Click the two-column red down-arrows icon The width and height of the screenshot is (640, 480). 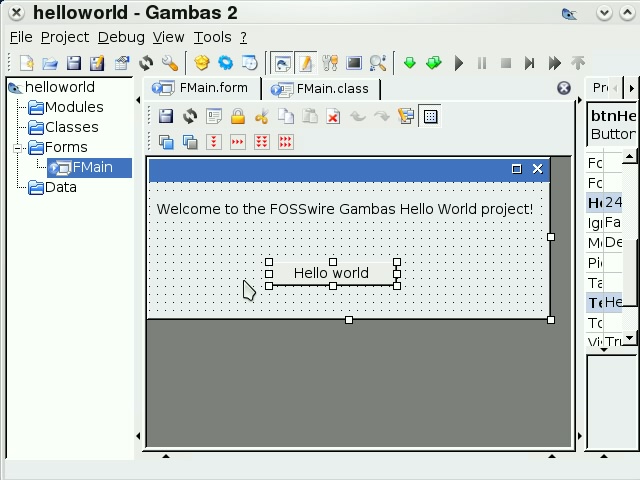tap(262, 142)
